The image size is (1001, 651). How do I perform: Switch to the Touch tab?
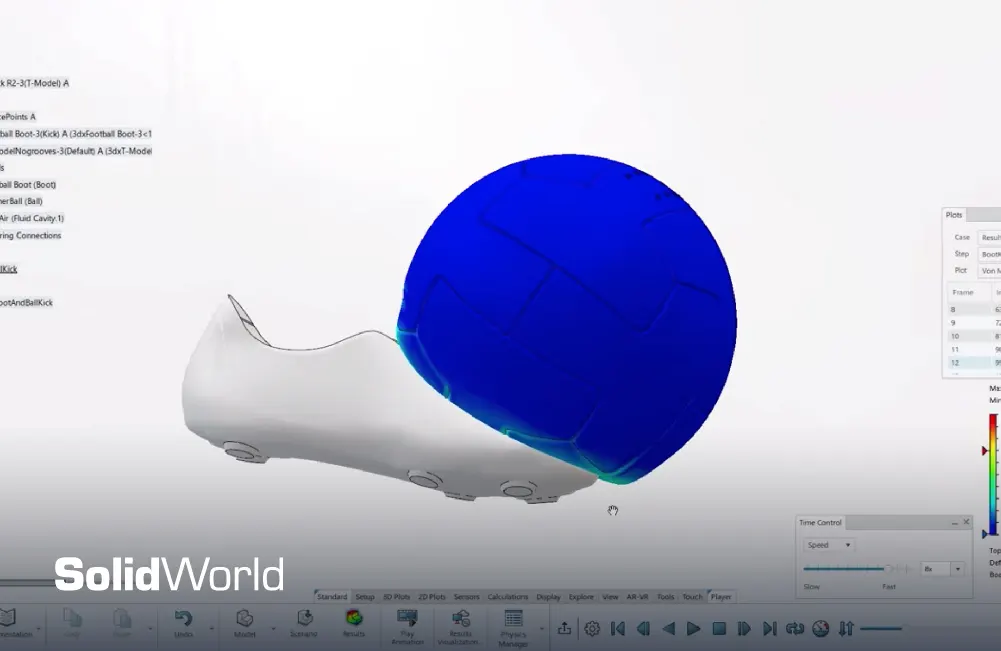(693, 597)
